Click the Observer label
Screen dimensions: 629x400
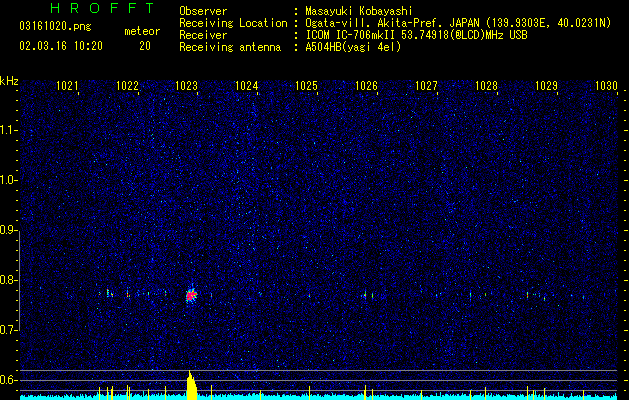[x=203, y=11]
